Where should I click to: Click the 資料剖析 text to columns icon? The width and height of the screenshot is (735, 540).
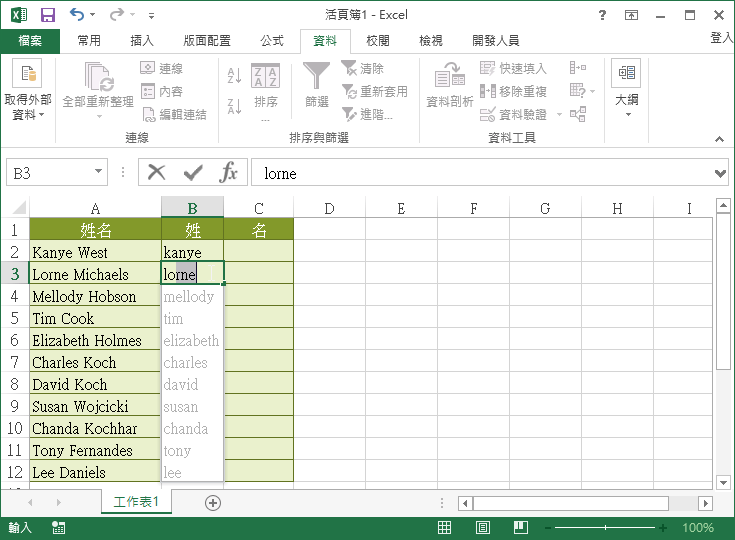450,75
